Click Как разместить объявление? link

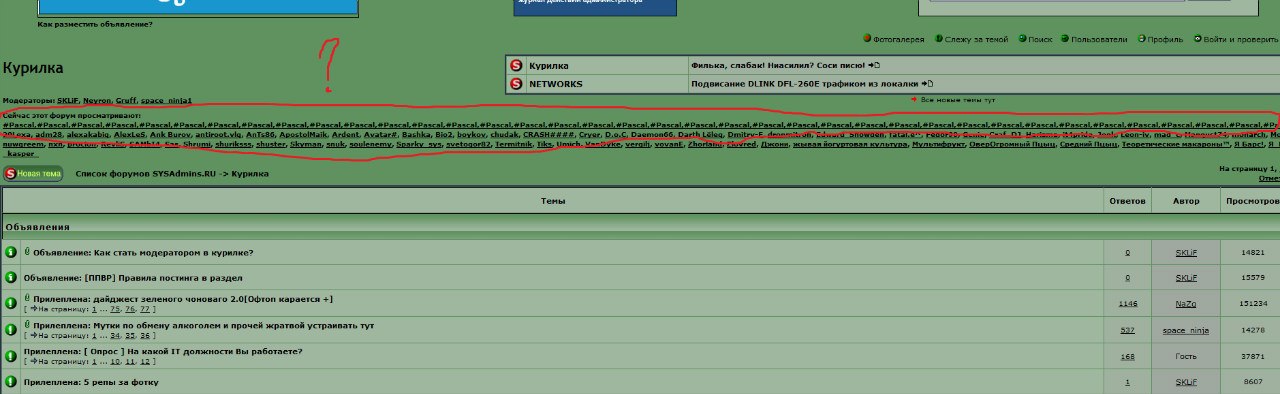[95, 23]
